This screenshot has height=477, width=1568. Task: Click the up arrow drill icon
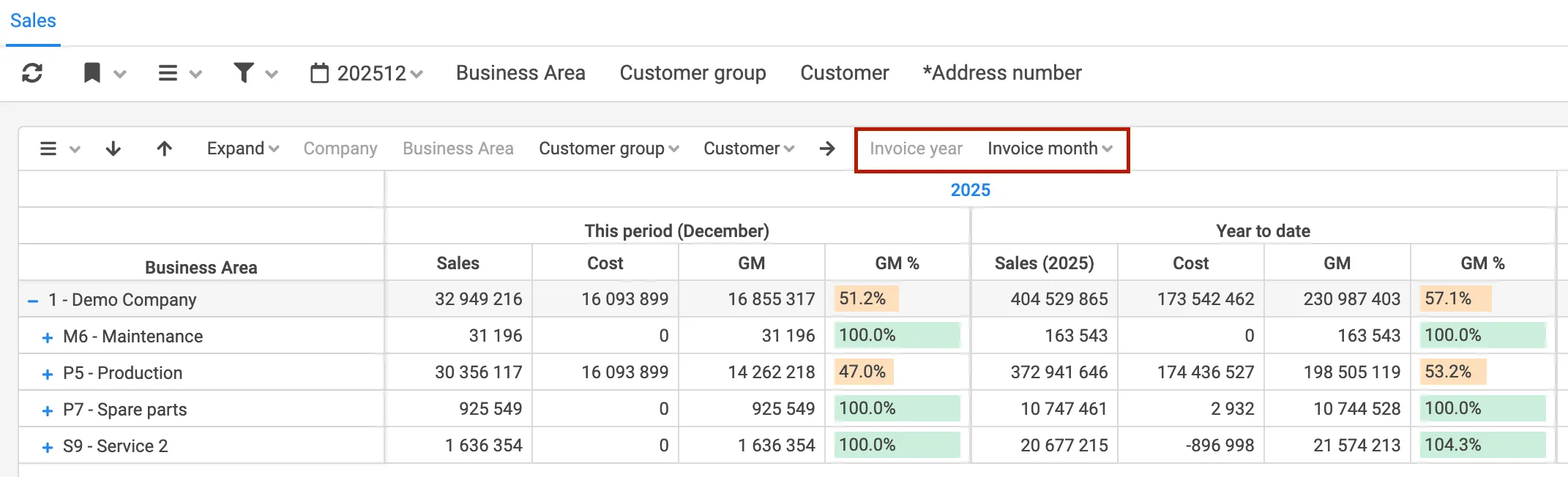pyautogui.click(x=165, y=149)
